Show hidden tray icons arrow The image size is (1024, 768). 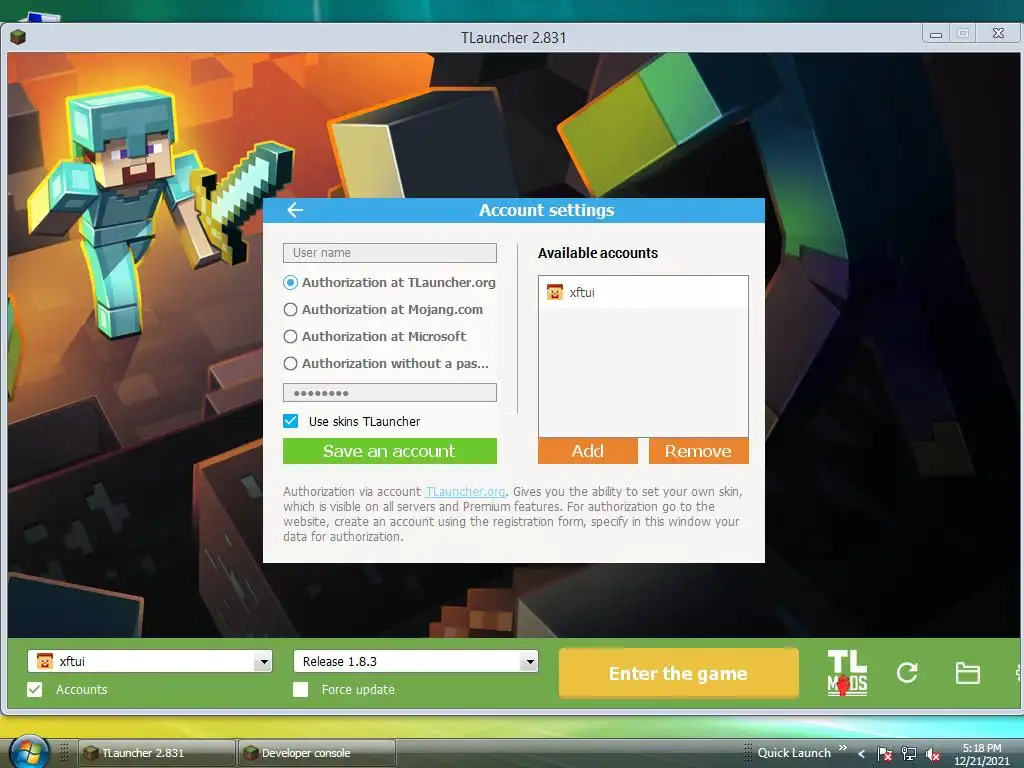click(861, 754)
